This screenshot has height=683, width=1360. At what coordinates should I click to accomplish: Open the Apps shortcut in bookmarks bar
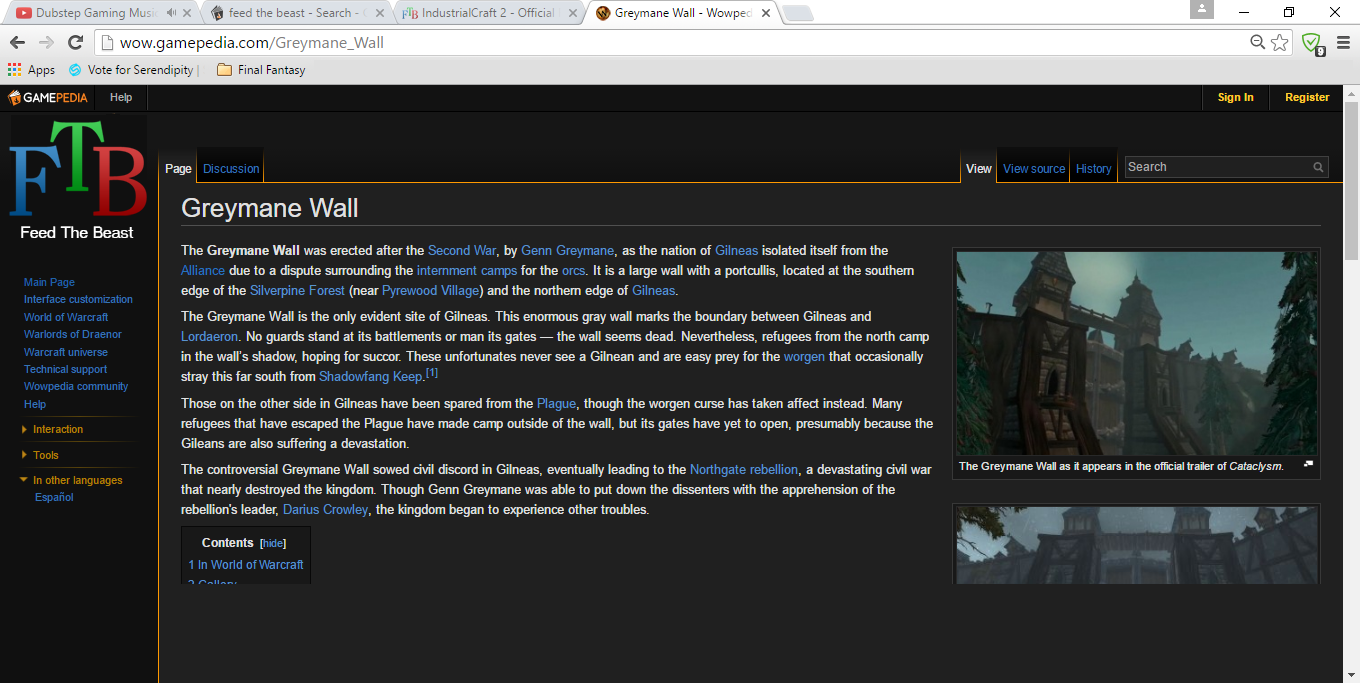pos(31,70)
